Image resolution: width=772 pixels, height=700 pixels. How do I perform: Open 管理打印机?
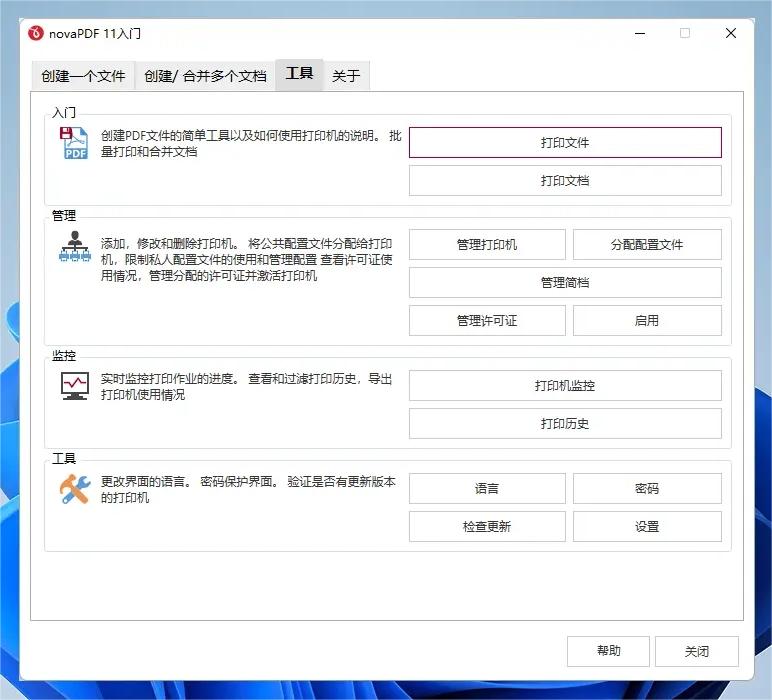(487, 245)
